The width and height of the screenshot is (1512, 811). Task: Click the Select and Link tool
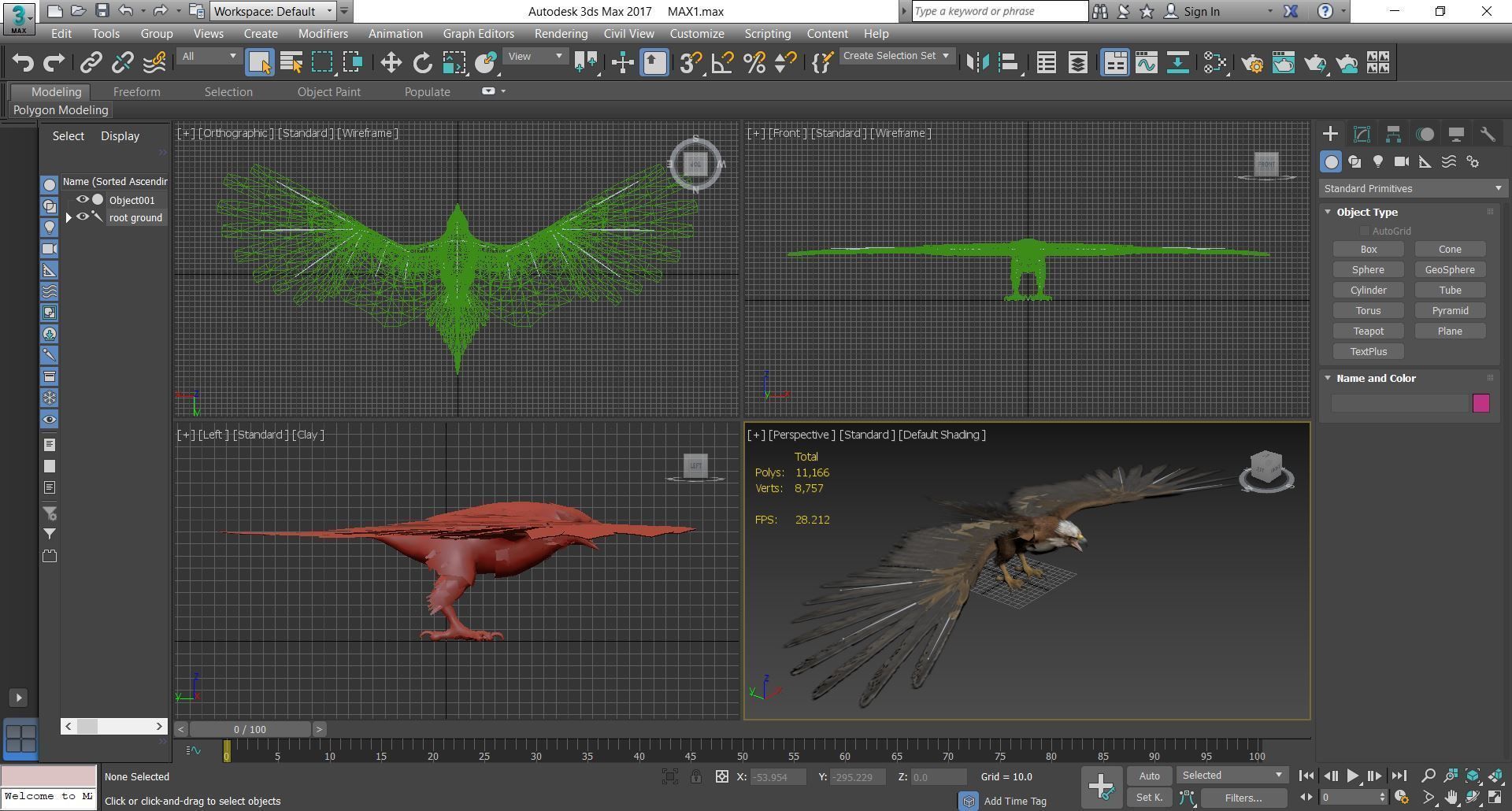tap(91, 62)
